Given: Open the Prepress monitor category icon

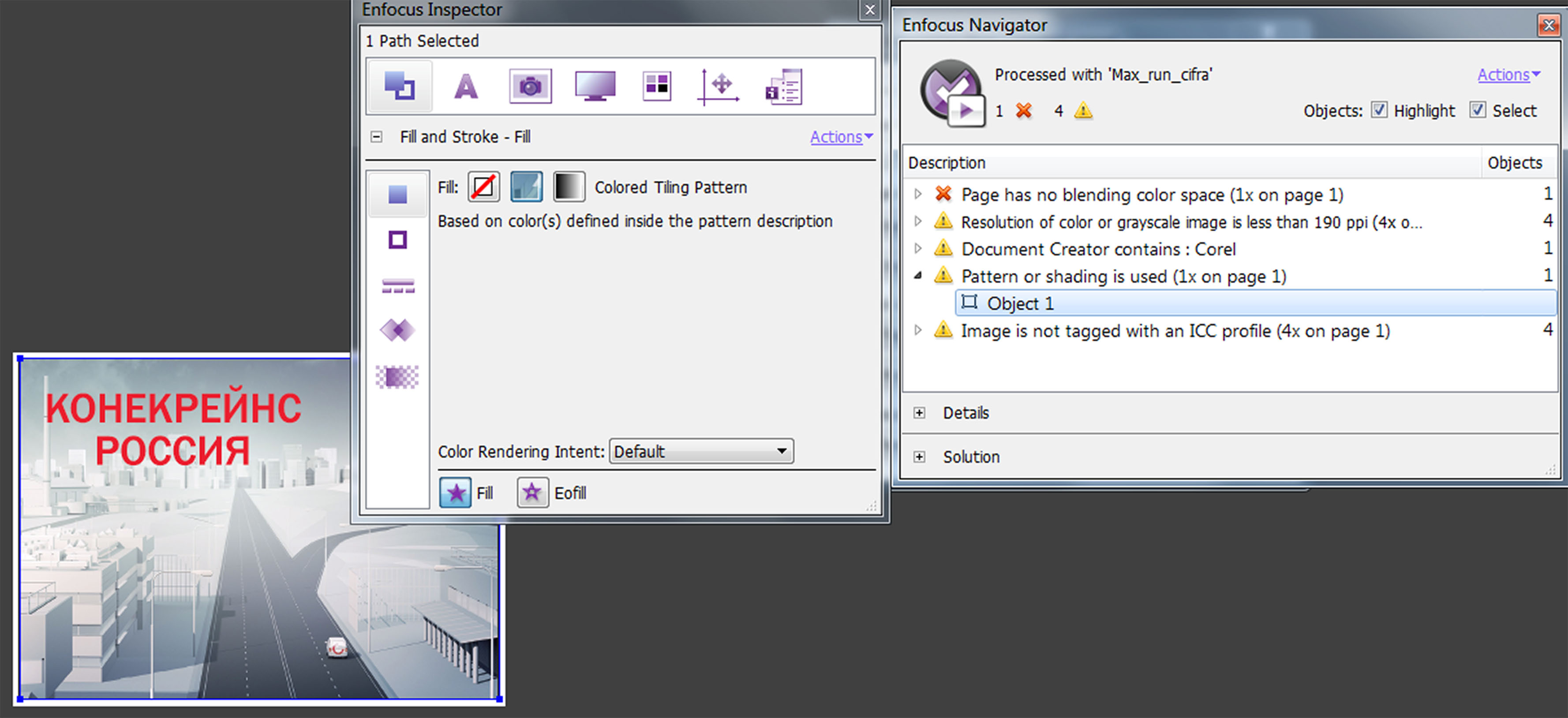Looking at the screenshot, I should point(595,86).
